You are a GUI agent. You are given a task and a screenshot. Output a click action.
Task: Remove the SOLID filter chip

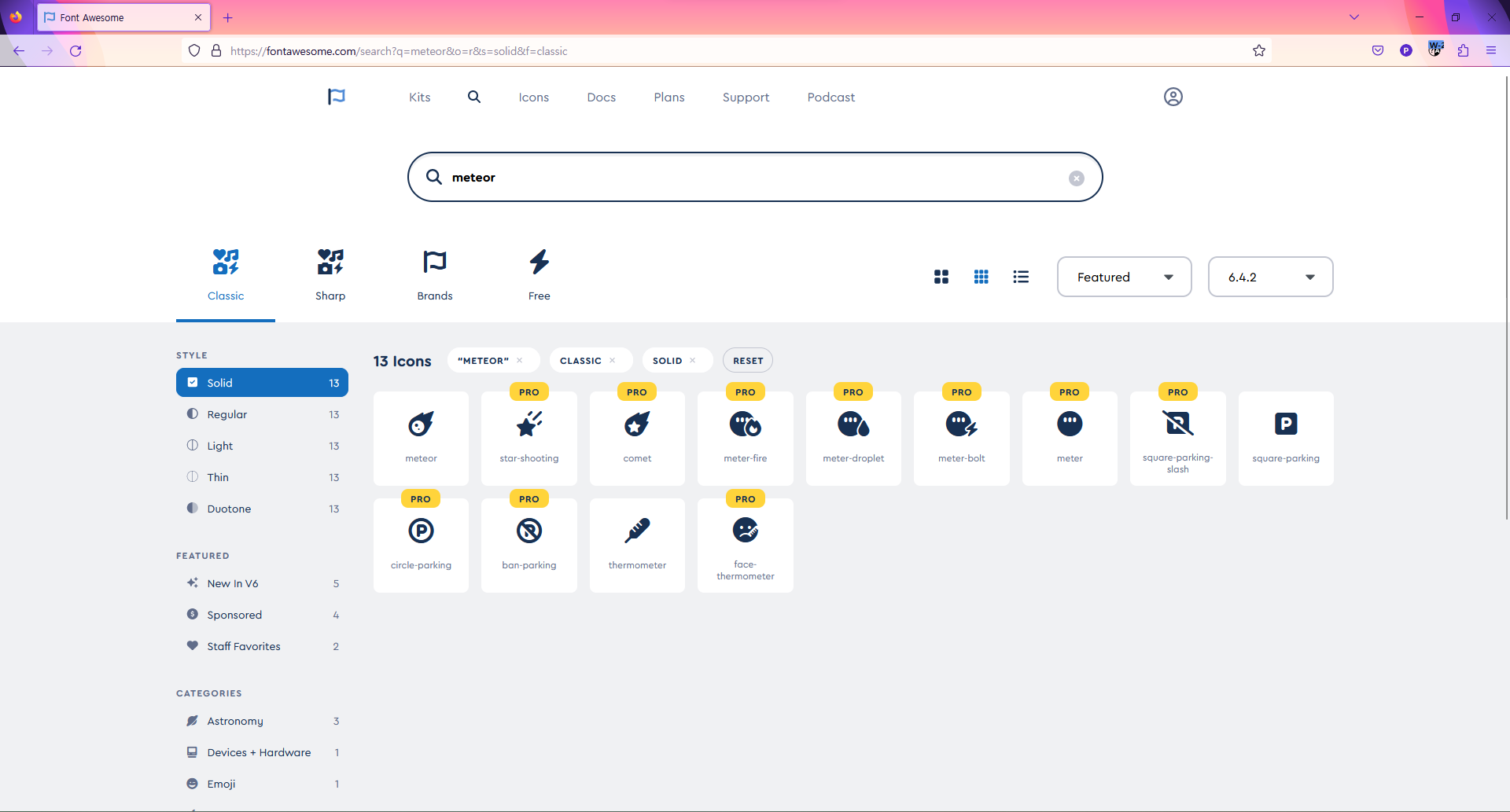pyautogui.click(x=693, y=361)
